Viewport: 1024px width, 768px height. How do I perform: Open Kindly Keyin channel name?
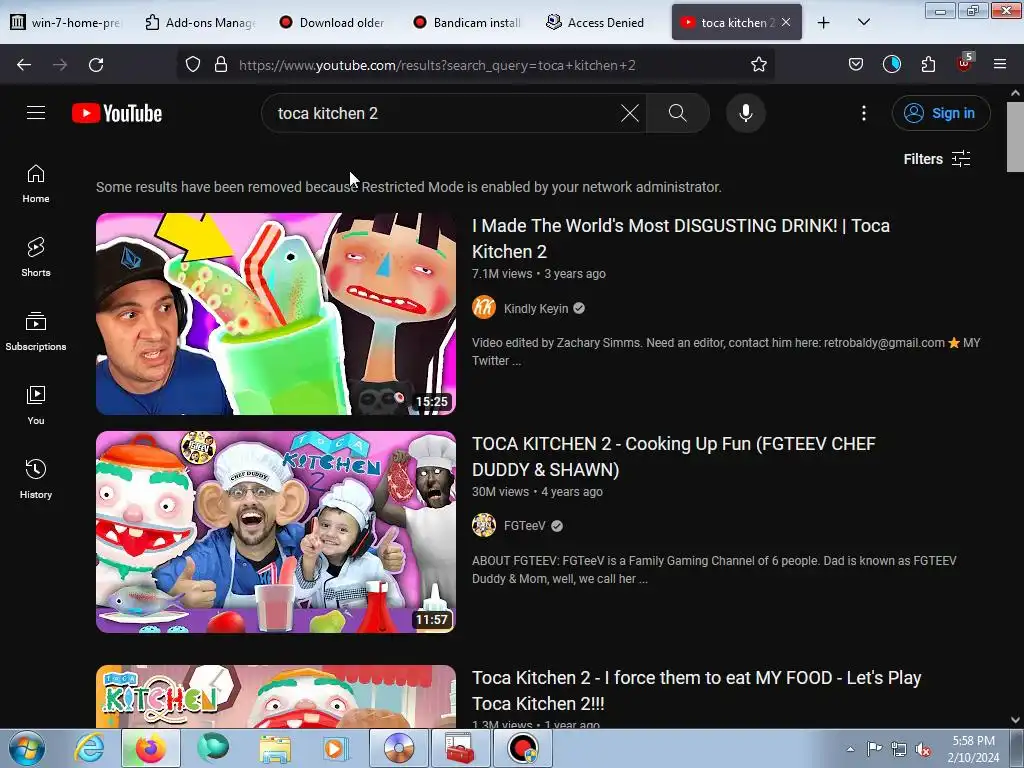536,309
